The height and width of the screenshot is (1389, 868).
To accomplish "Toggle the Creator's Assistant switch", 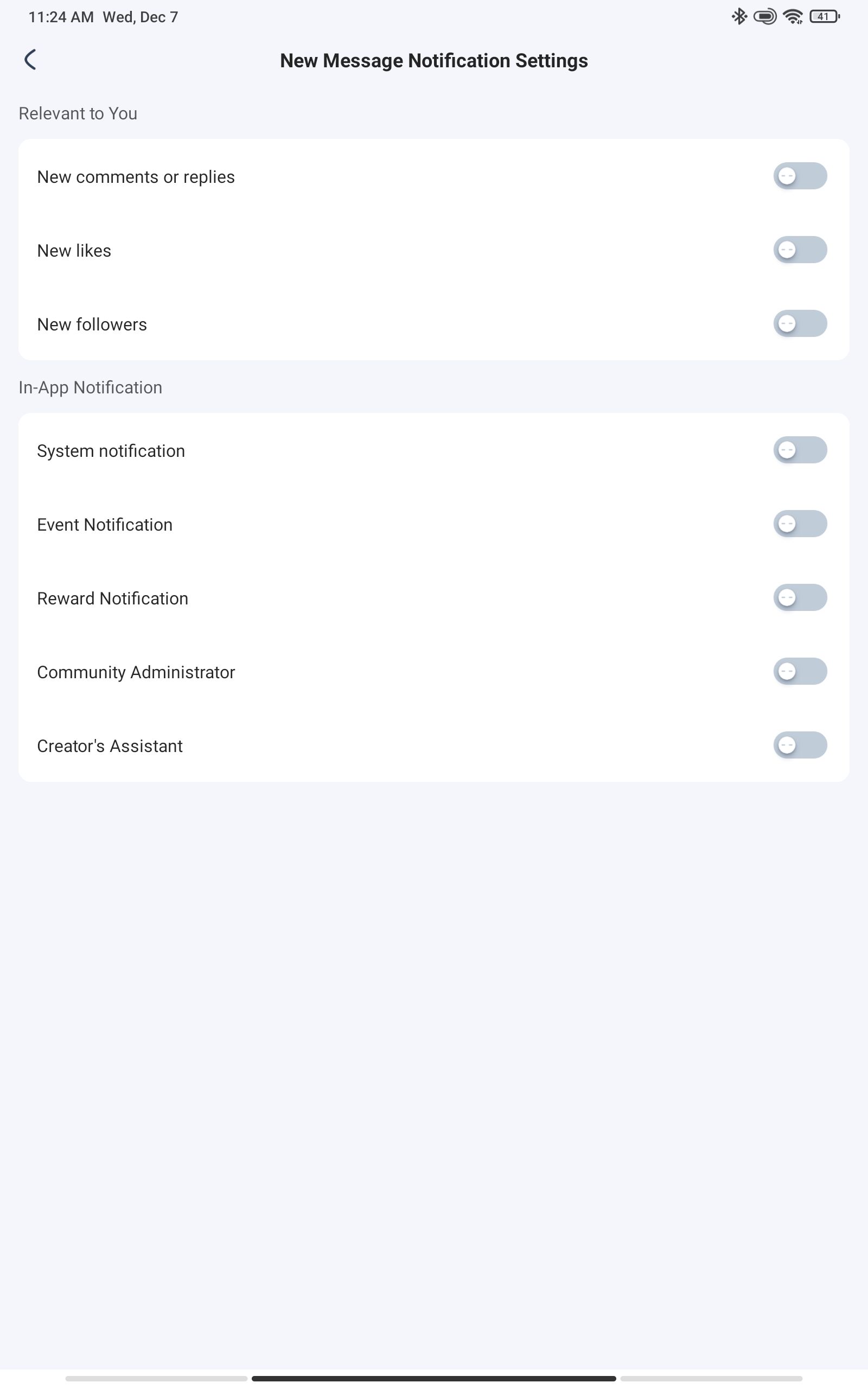I will click(800, 745).
